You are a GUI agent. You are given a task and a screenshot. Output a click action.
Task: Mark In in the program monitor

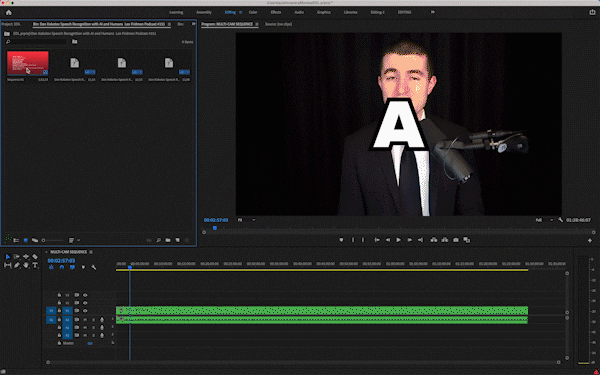point(353,240)
